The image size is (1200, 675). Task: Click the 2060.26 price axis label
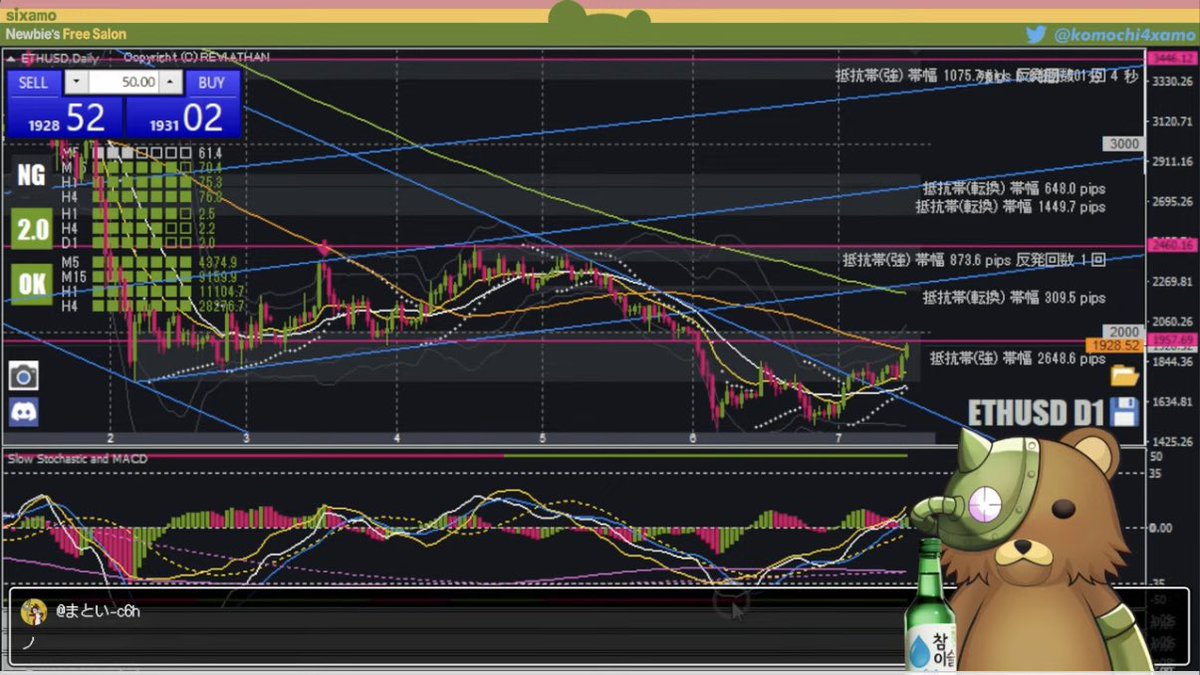[1174, 322]
